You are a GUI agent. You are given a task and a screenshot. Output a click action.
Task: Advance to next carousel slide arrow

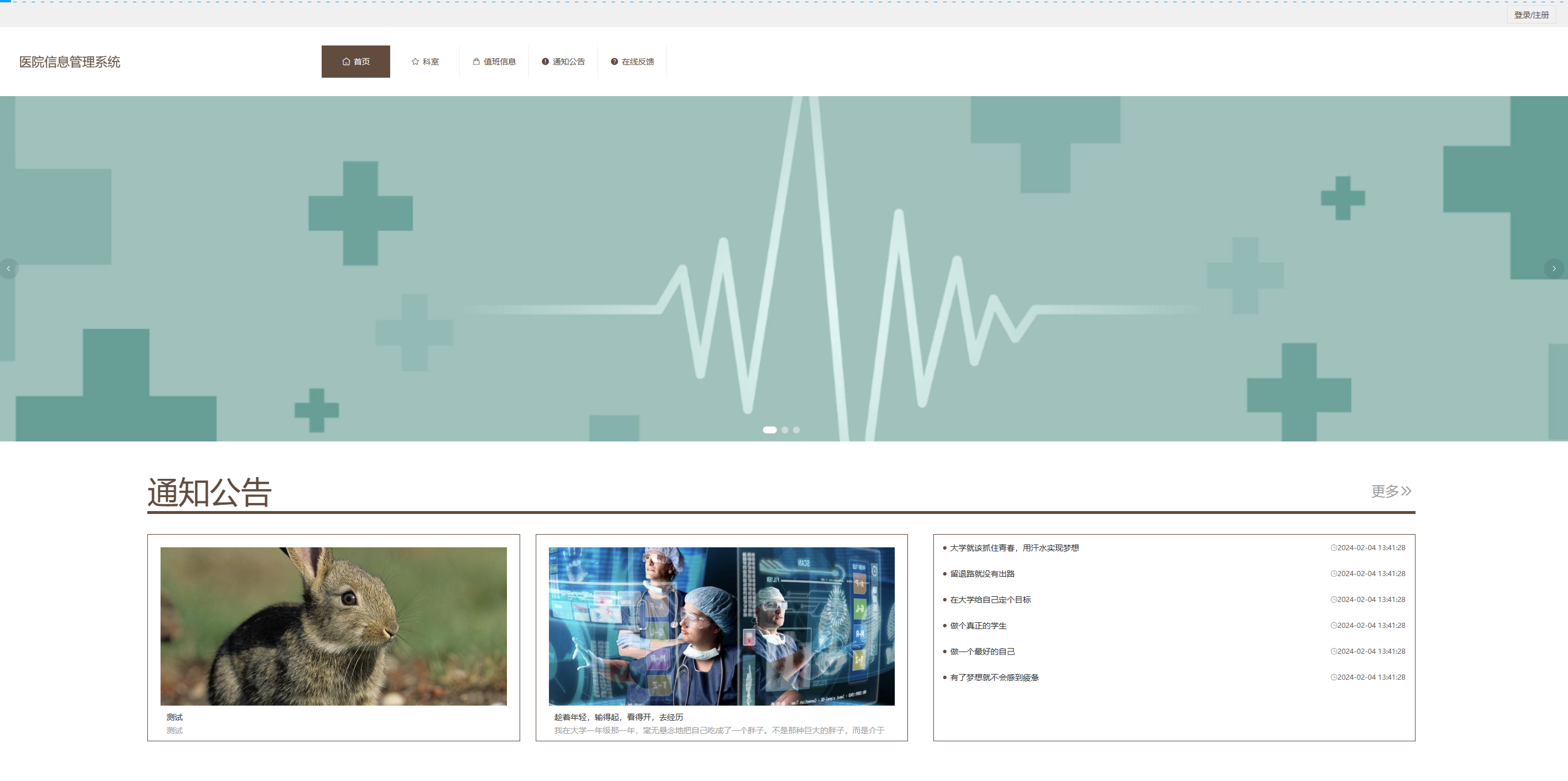[x=1554, y=268]
